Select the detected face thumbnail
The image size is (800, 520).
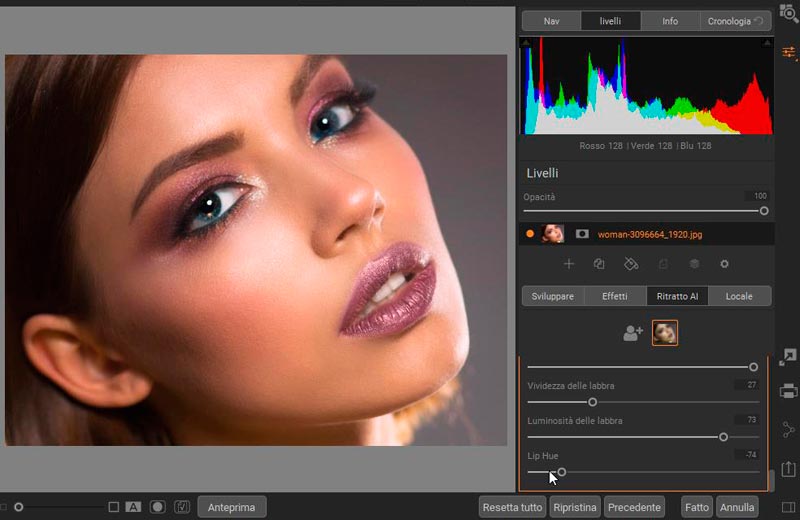click(x=665, y=333)
